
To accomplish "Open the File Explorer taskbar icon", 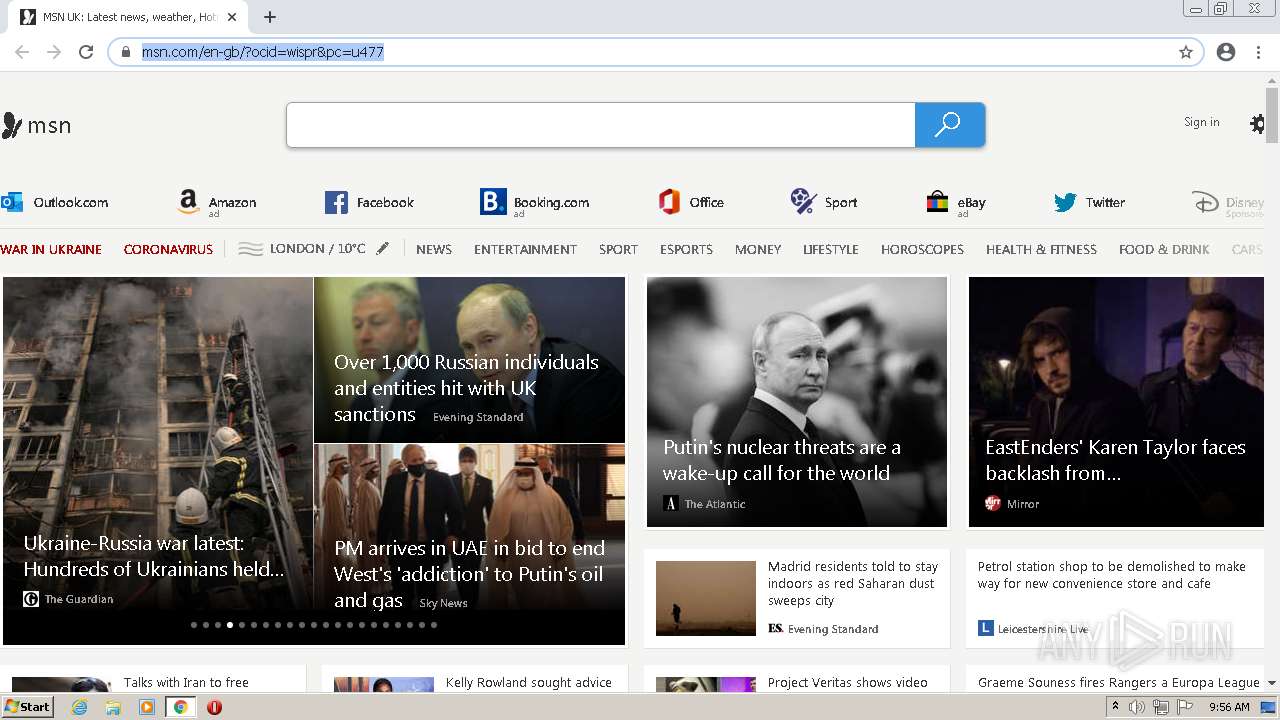I will click(113, 707).
